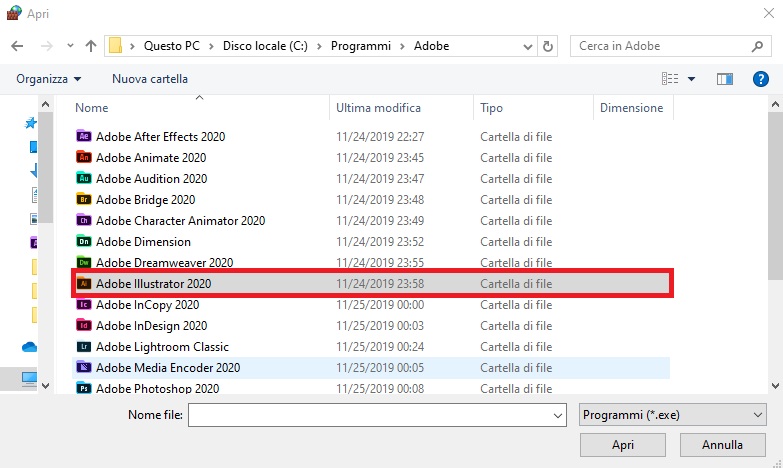Expand the address bar history dropdown
The height and width of the screenshot is (468, 783).
(528, 46)
